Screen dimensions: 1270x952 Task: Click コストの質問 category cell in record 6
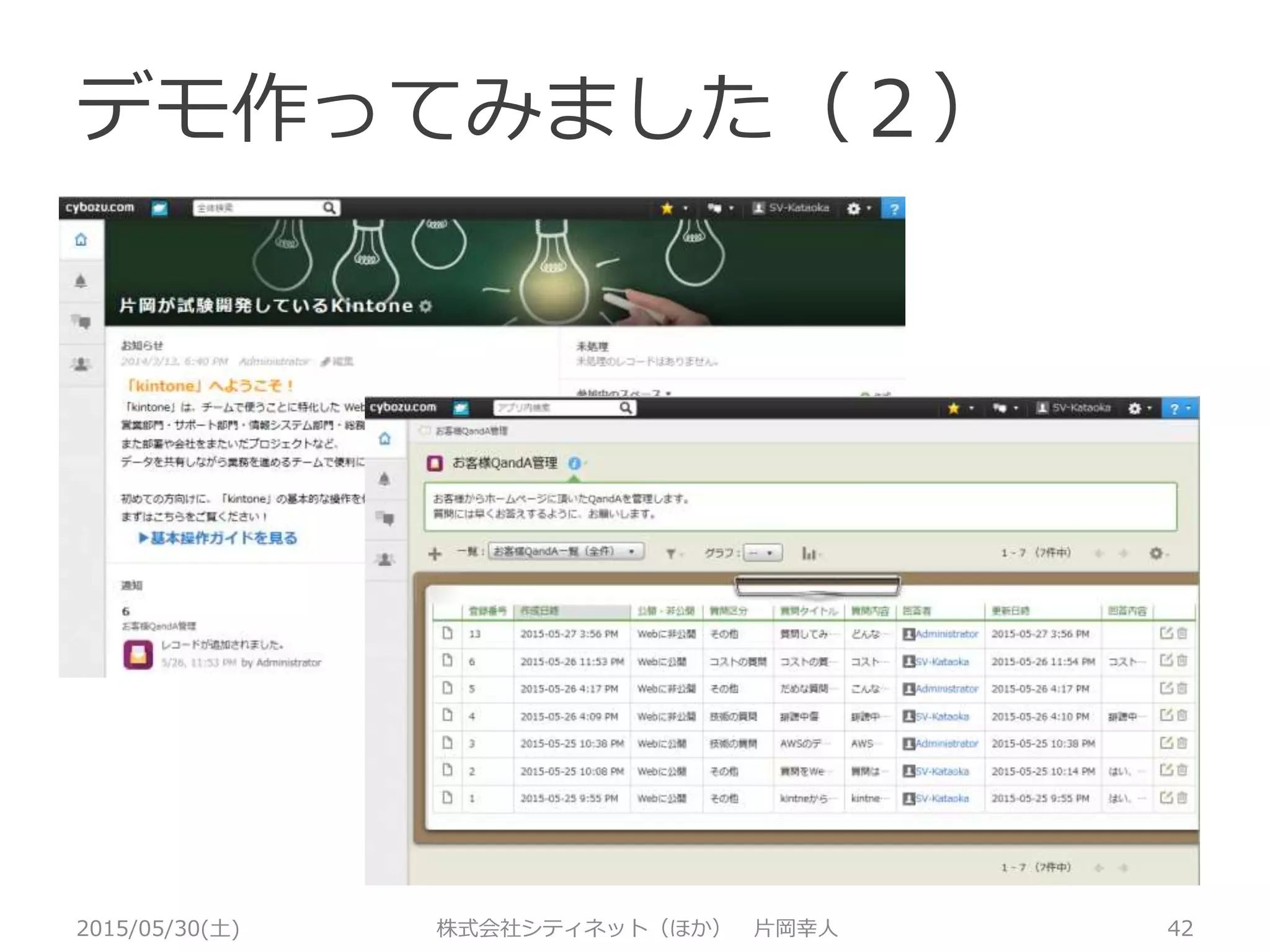pos(738,661)
